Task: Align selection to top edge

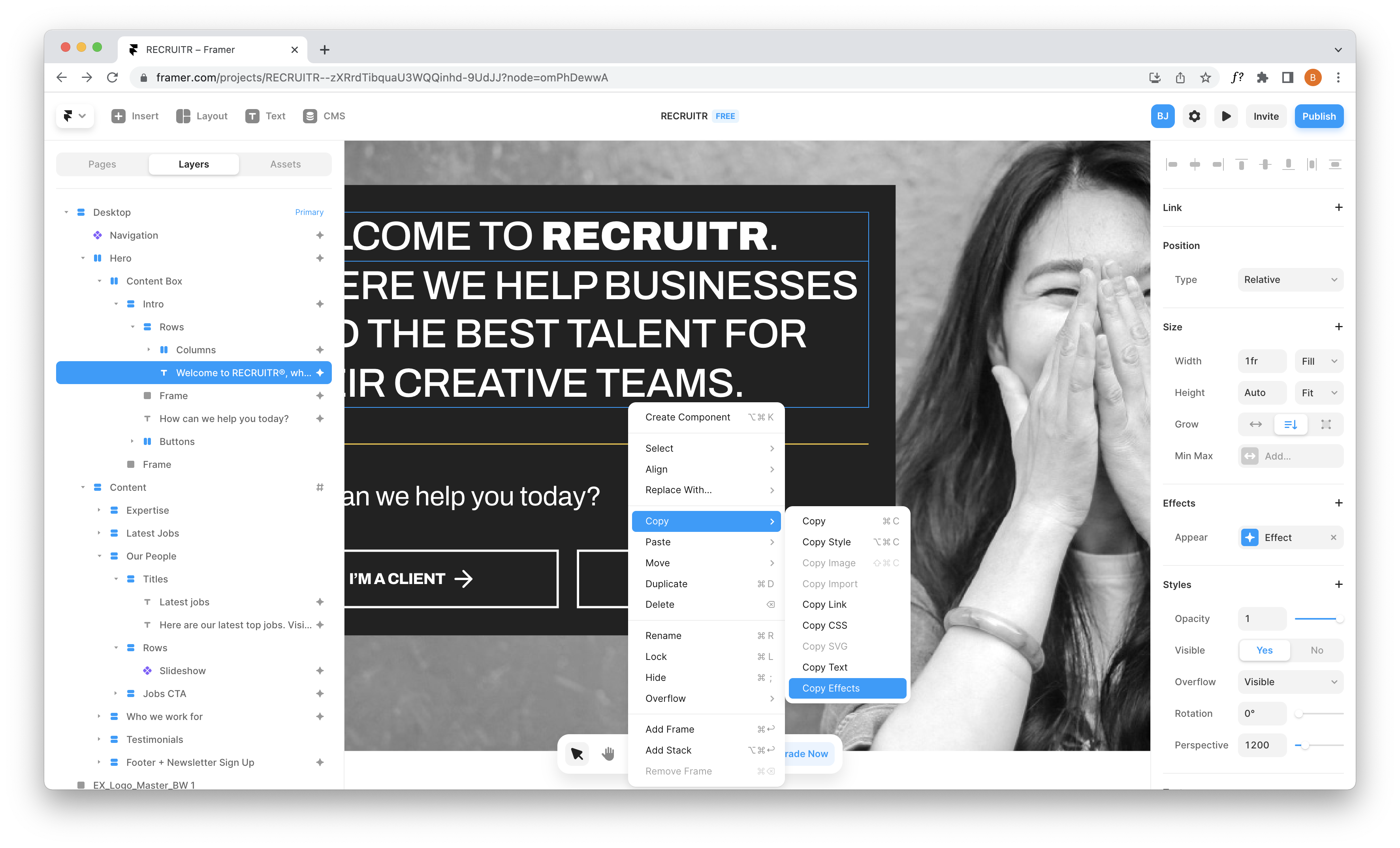Action: (x=1242, y=164)
